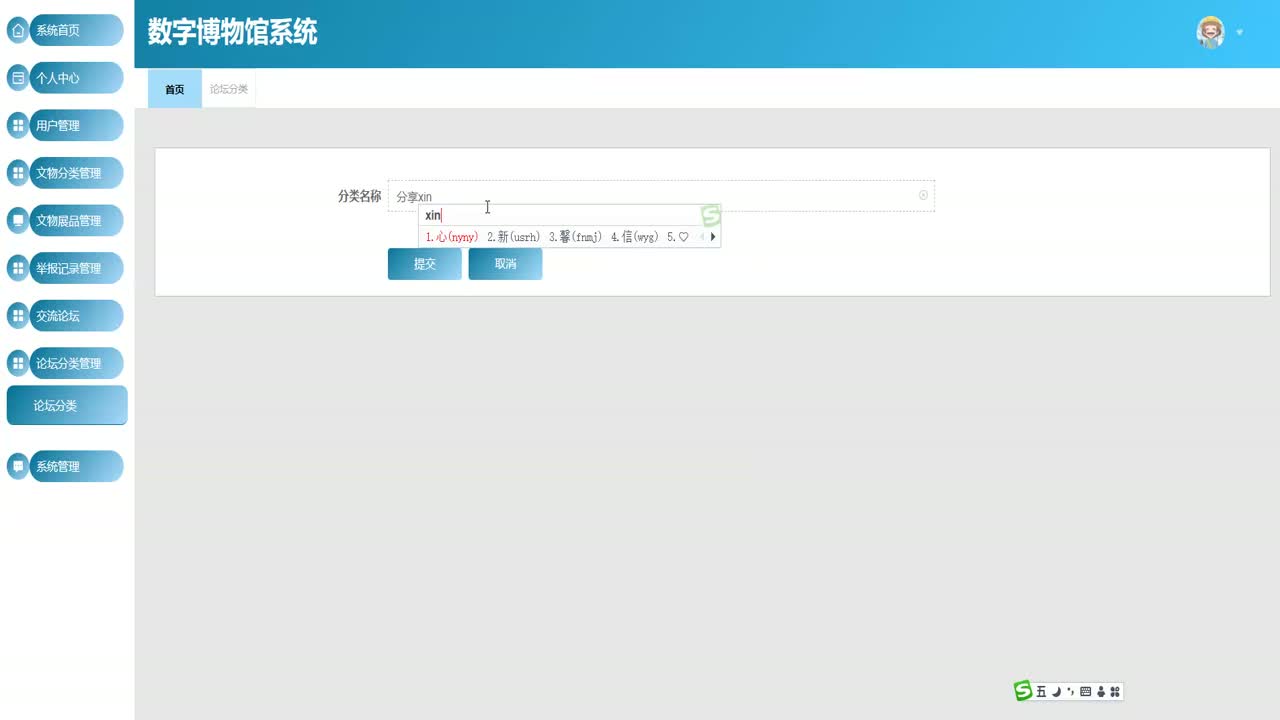Click the xin composition text in IME
The height and width of the screenshot is (720, 1280).
[433, 215]
